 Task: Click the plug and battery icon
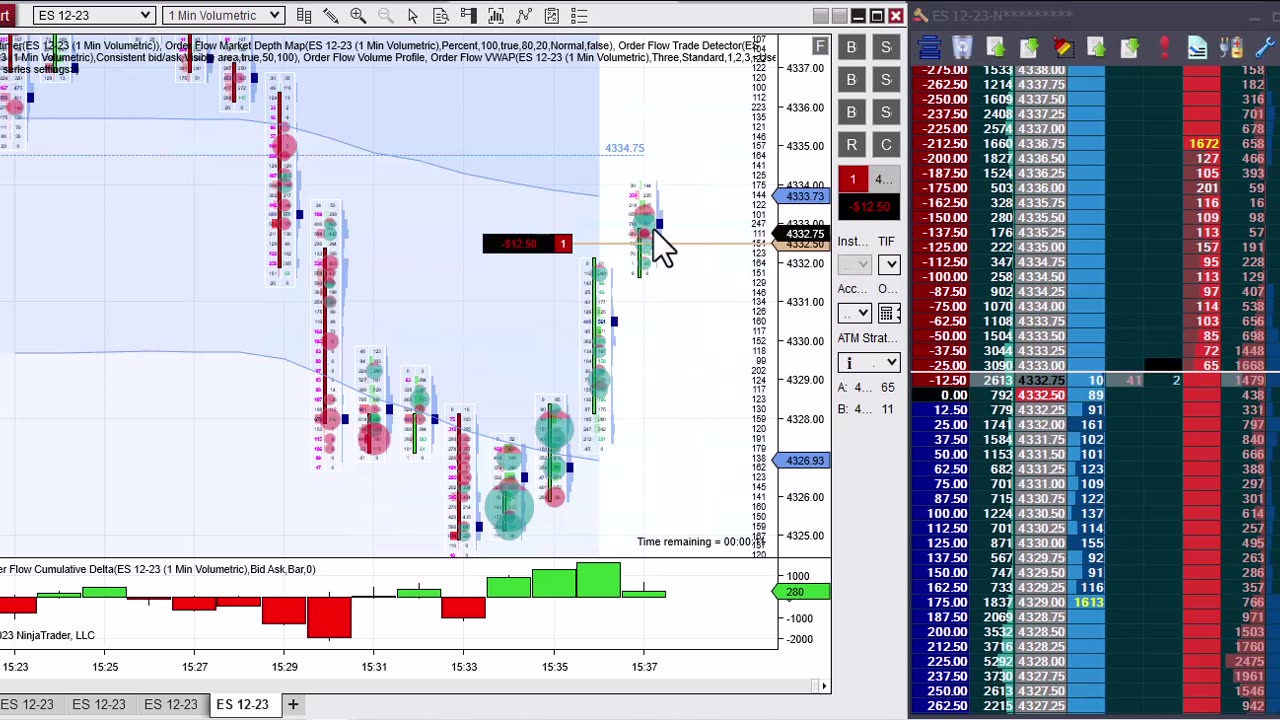tap(1232, 47)
